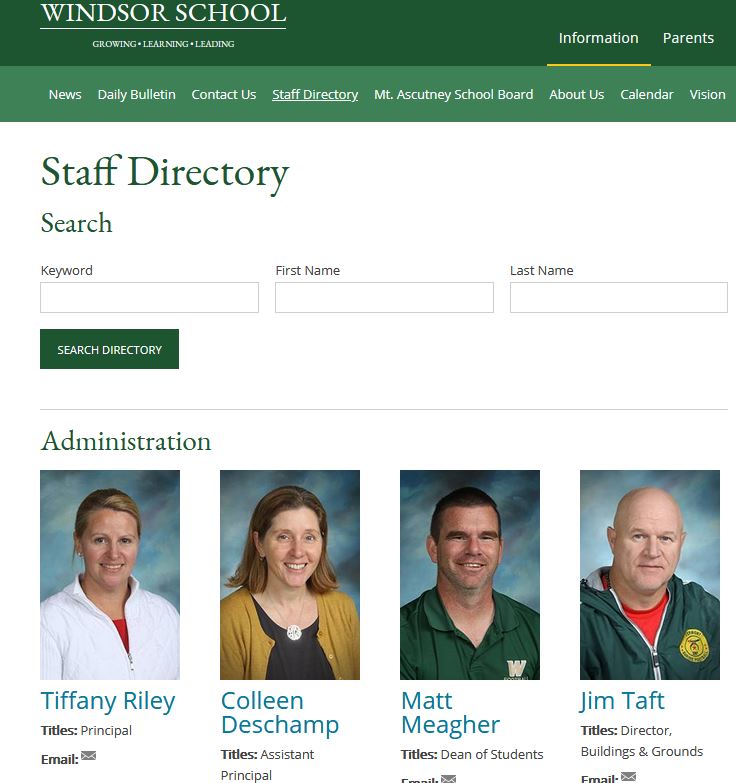Open the Parents top menu
736x783 pixels.
(x=688, y=38)
